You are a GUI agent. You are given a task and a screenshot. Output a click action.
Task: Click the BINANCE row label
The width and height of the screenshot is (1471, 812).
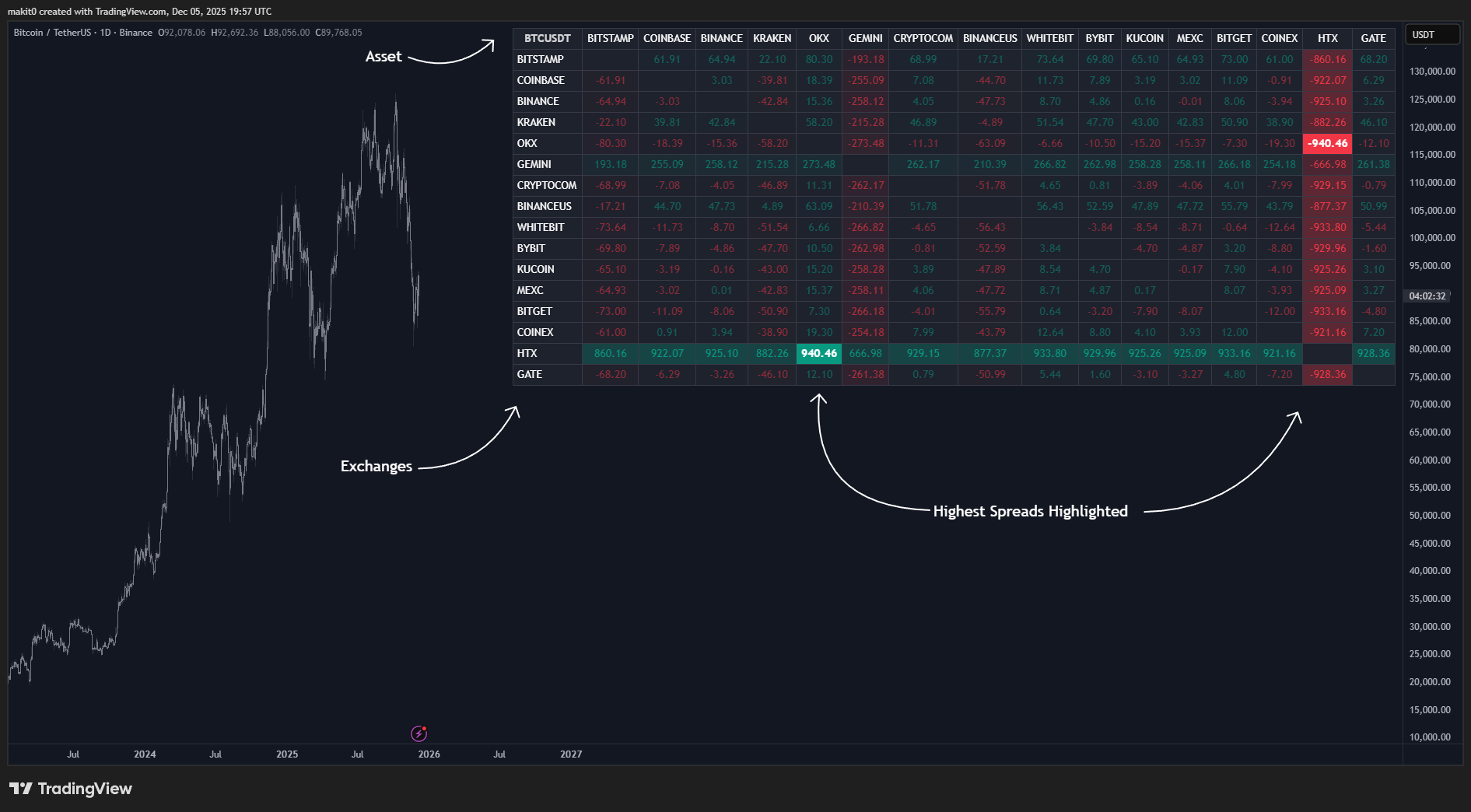pos(548,101)
